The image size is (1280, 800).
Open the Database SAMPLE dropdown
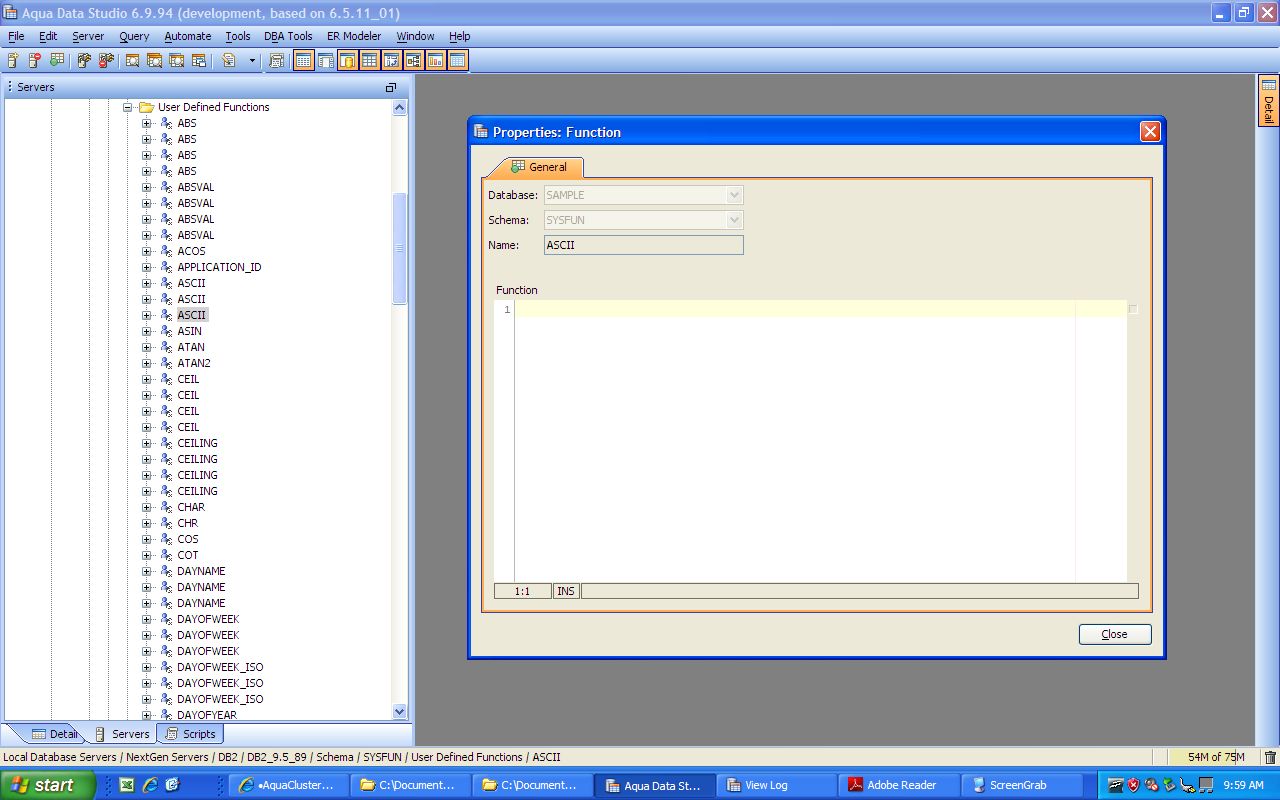point(735,195)
